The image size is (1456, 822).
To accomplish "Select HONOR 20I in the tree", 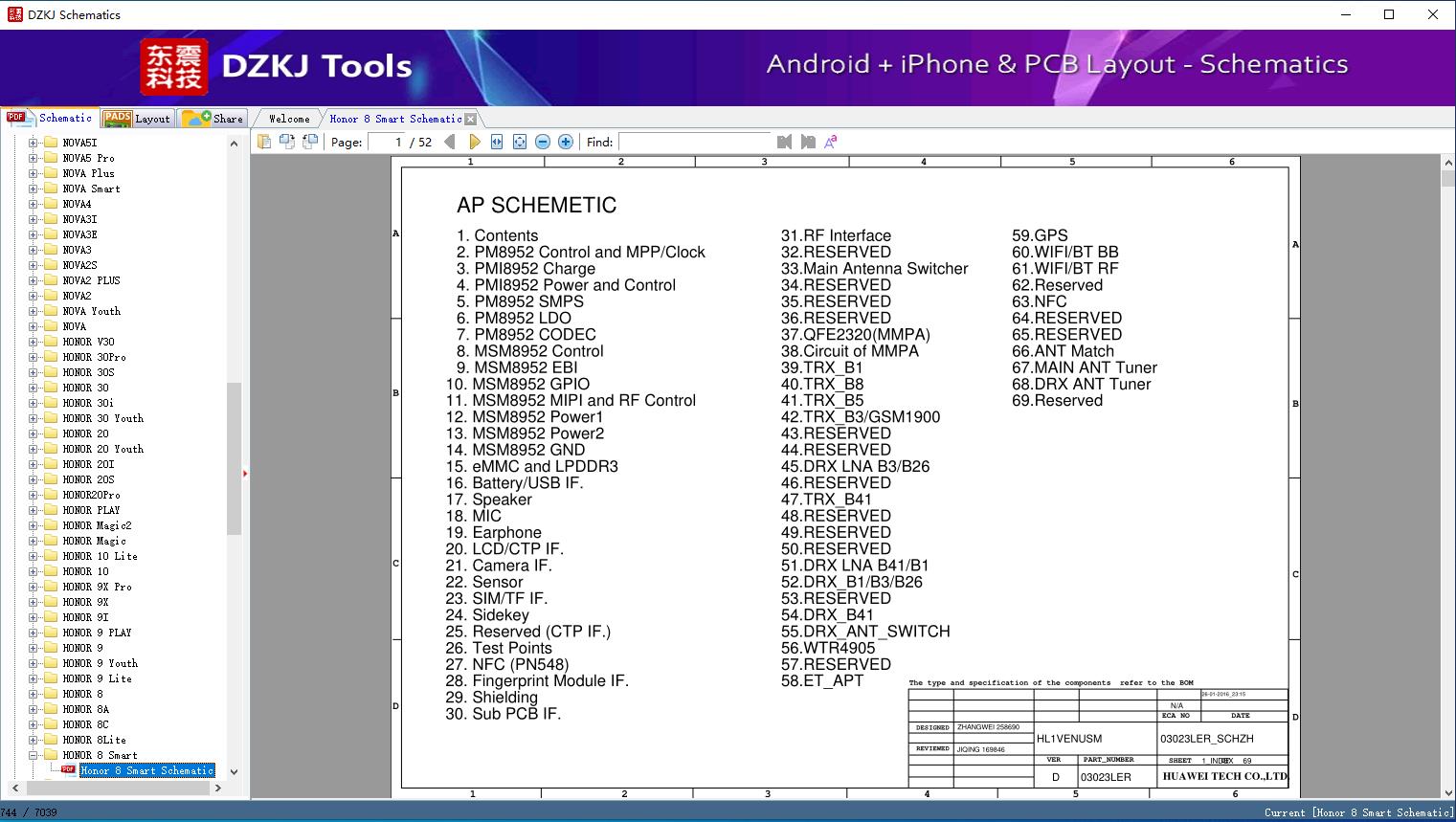I will pyautogui.click(x=89, y=464).
